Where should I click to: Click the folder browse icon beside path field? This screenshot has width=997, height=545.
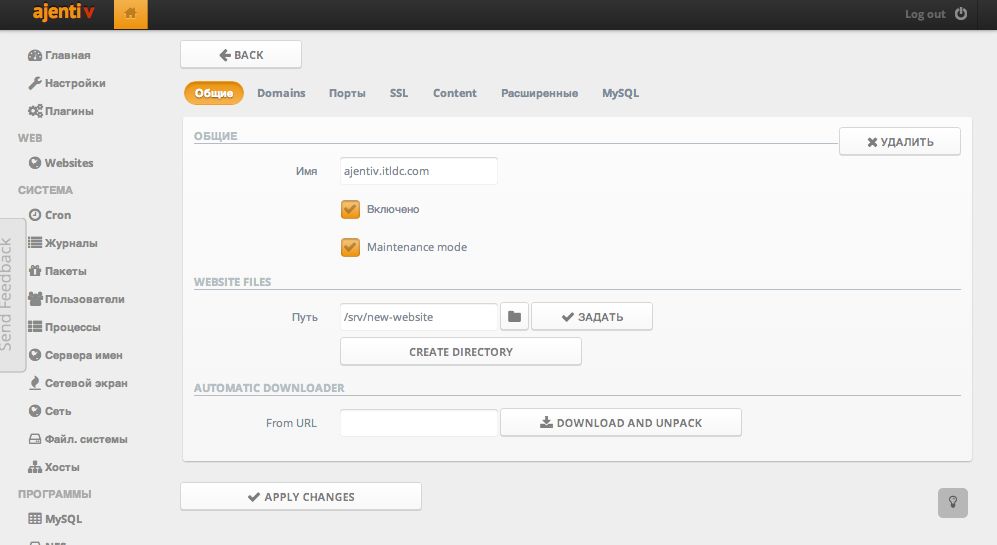point(514,317)
